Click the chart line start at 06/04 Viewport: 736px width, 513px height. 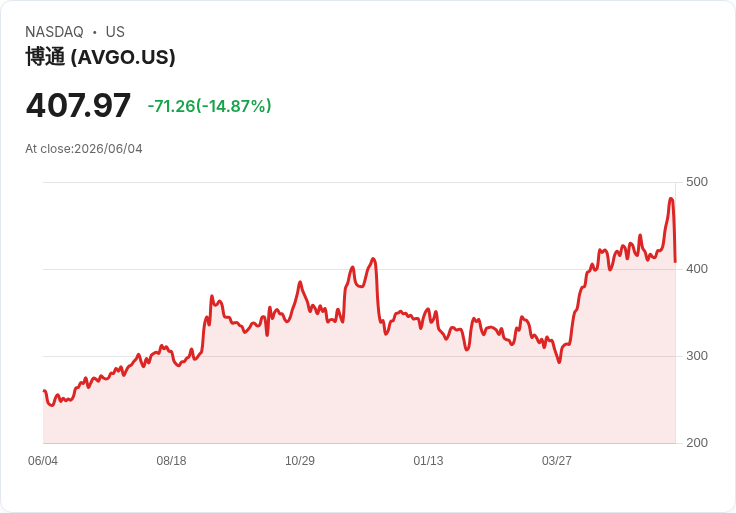point(44,391)
